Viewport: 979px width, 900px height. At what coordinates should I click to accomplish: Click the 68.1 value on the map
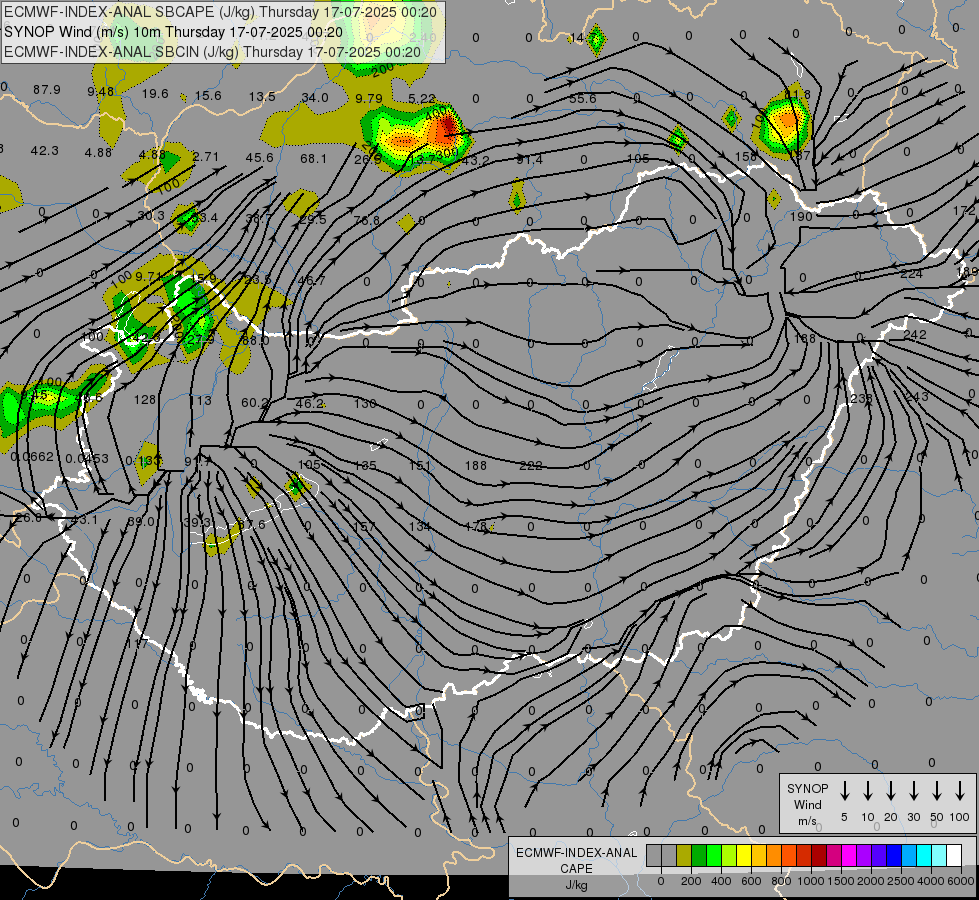click(x=313, y=159)
